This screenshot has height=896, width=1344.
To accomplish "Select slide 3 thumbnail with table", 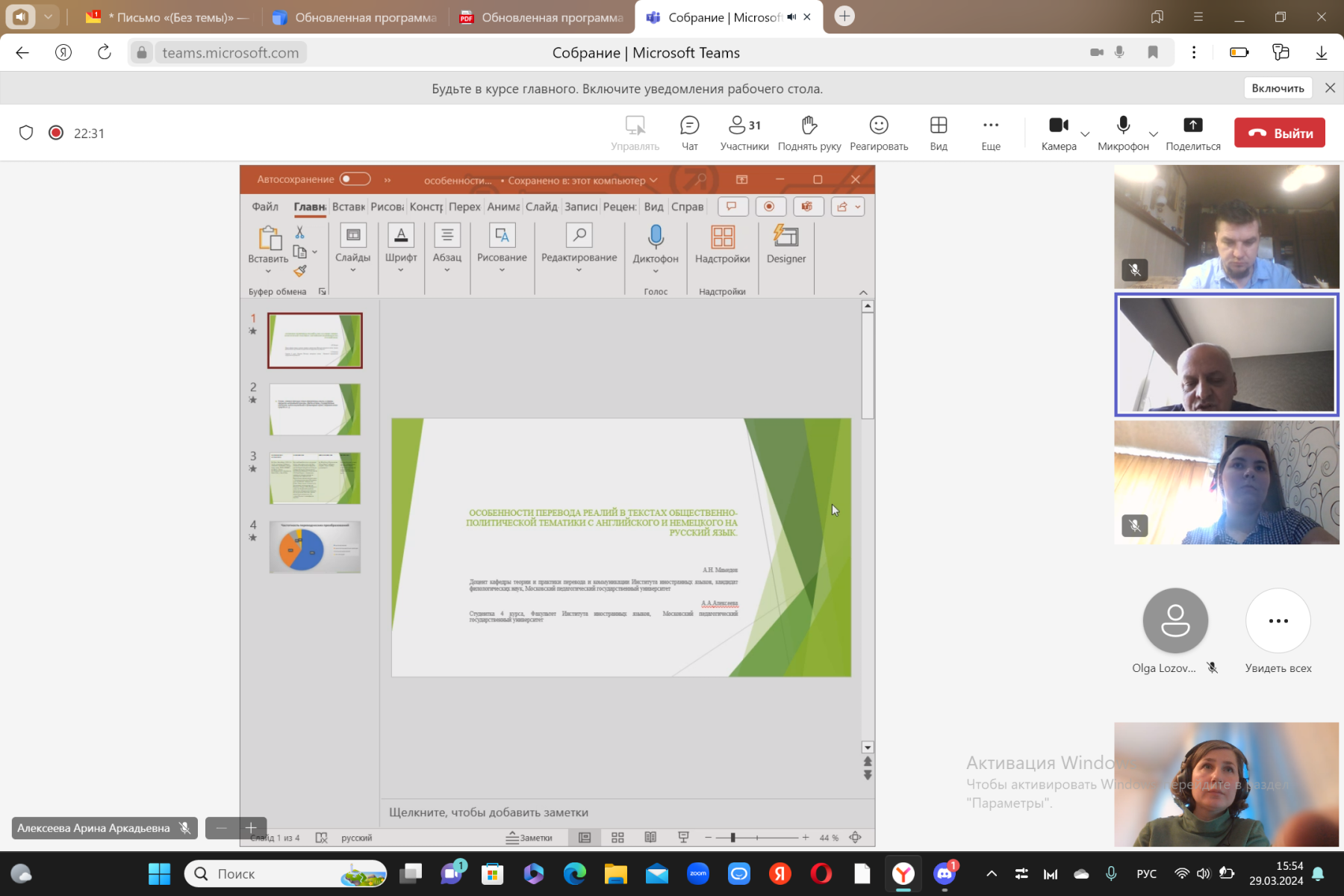I will point(314,478).
